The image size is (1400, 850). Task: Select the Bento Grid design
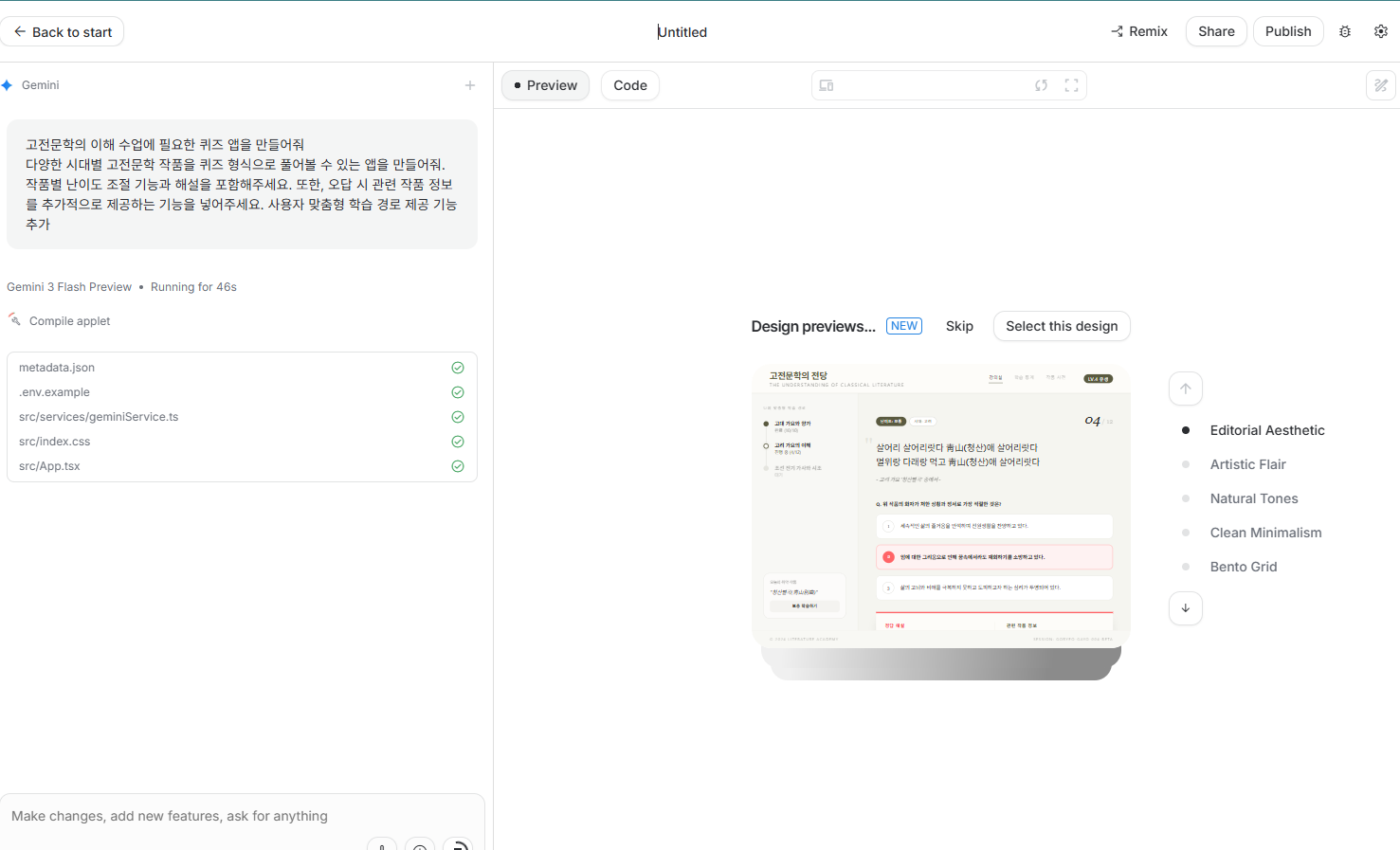(1244, 567)
